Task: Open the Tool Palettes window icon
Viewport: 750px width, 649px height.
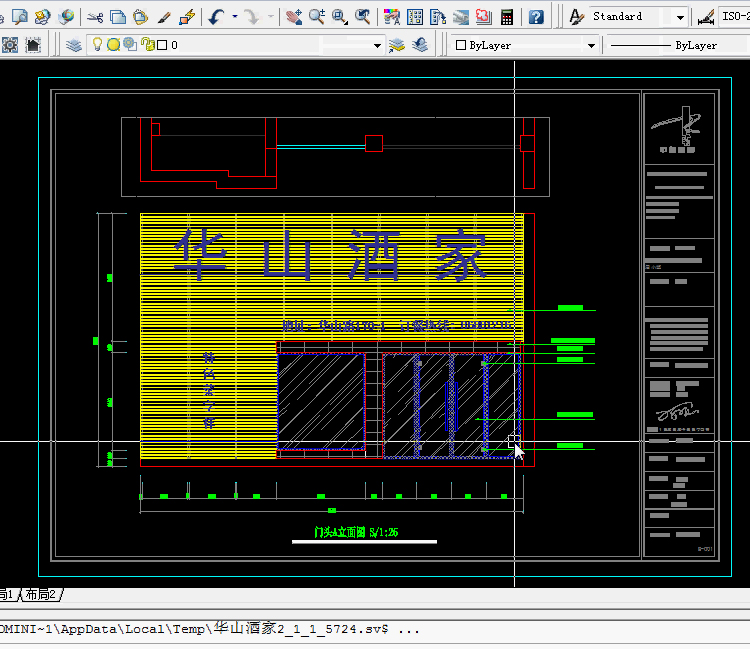Action: [x=438, y=17]
